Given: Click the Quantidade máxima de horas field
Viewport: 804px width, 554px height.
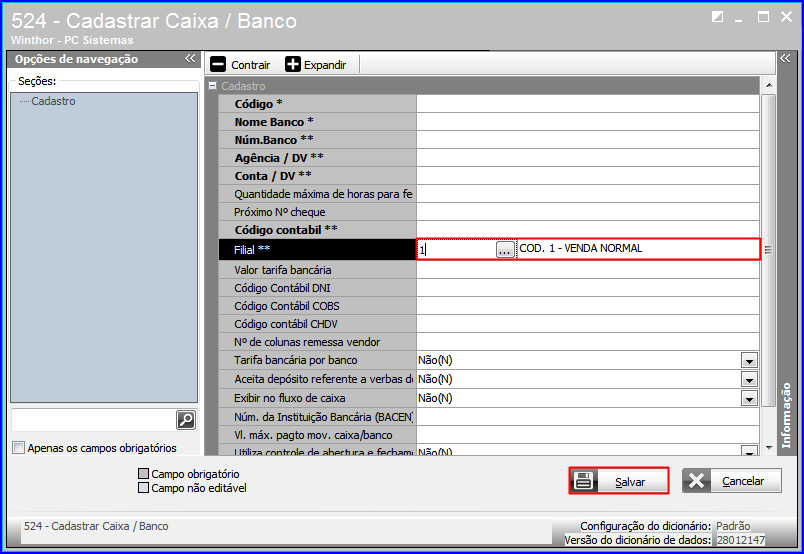Looking at the screenshot, I should [x=588, y=193].
